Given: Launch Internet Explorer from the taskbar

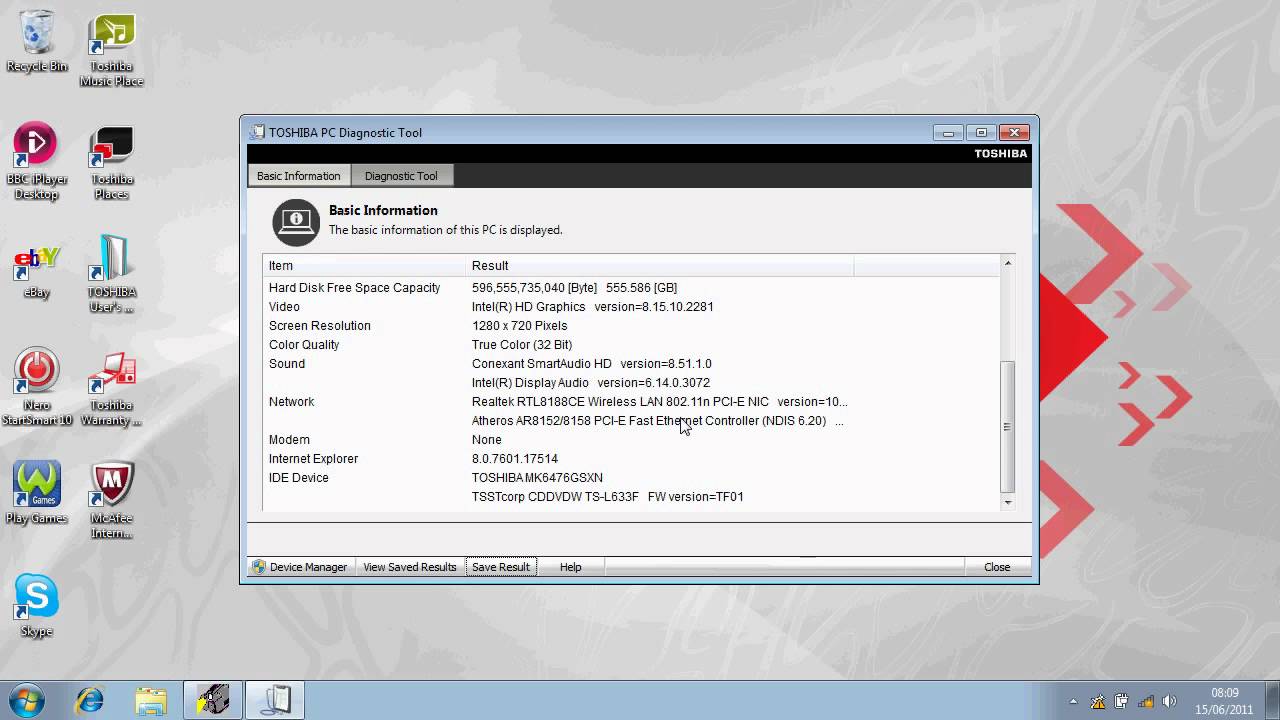Looking at the screenshot, I should [x=90, y=699].
